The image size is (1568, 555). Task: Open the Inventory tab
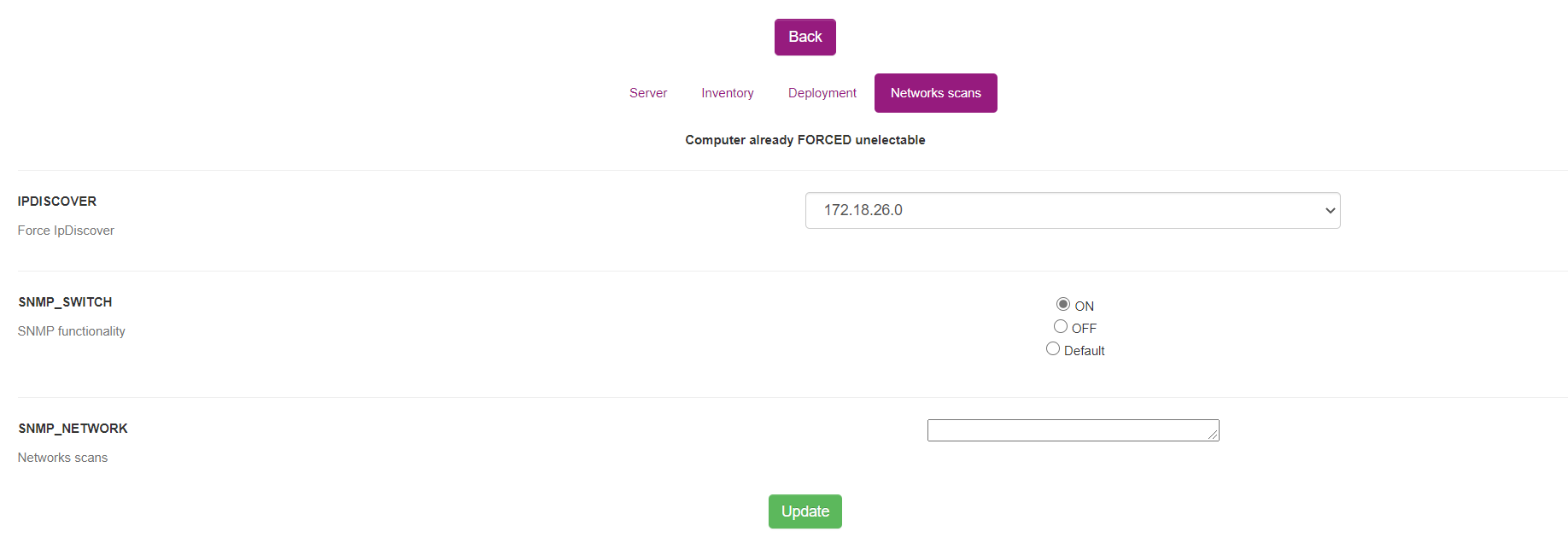pyautogui.click(x=727, y=93)
